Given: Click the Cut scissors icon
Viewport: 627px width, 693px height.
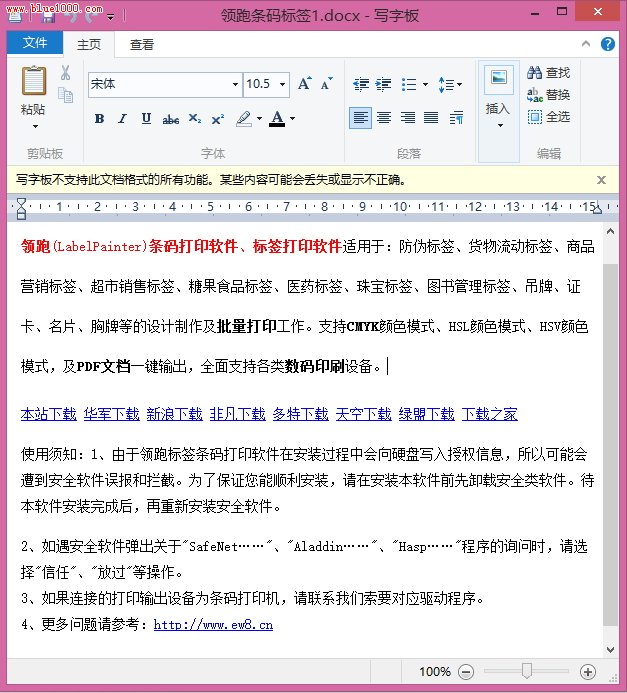Looking at the screenshot, I should pyautogui.click(x=65, y=72).
